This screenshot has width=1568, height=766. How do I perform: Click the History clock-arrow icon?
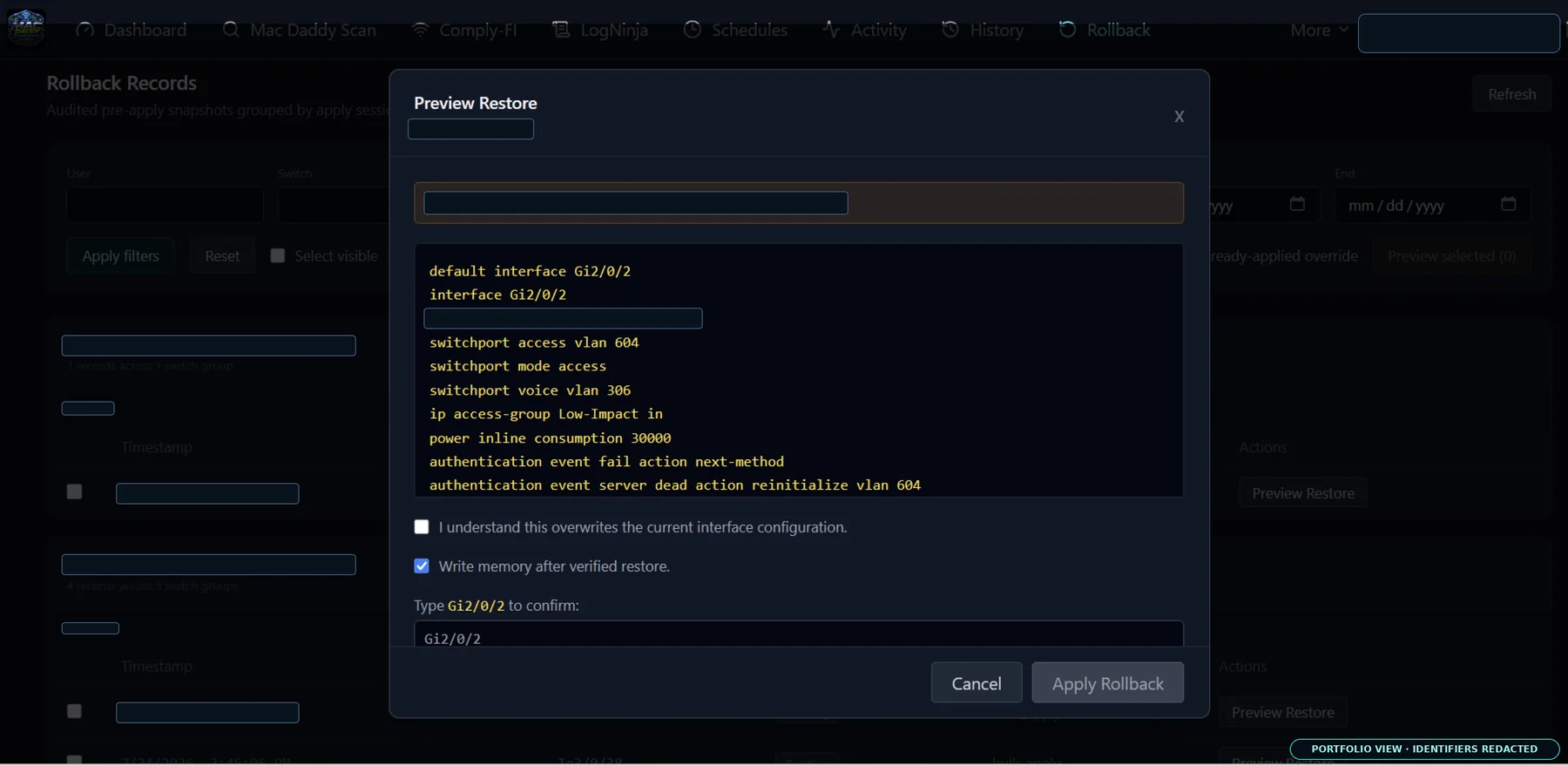tap(950, 30)
